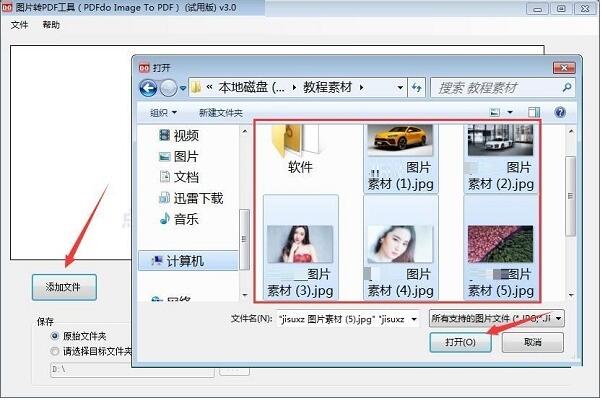601x400 pixels.
Task: Select 音乐 library in the sidebar
Action: click(185, 219)
